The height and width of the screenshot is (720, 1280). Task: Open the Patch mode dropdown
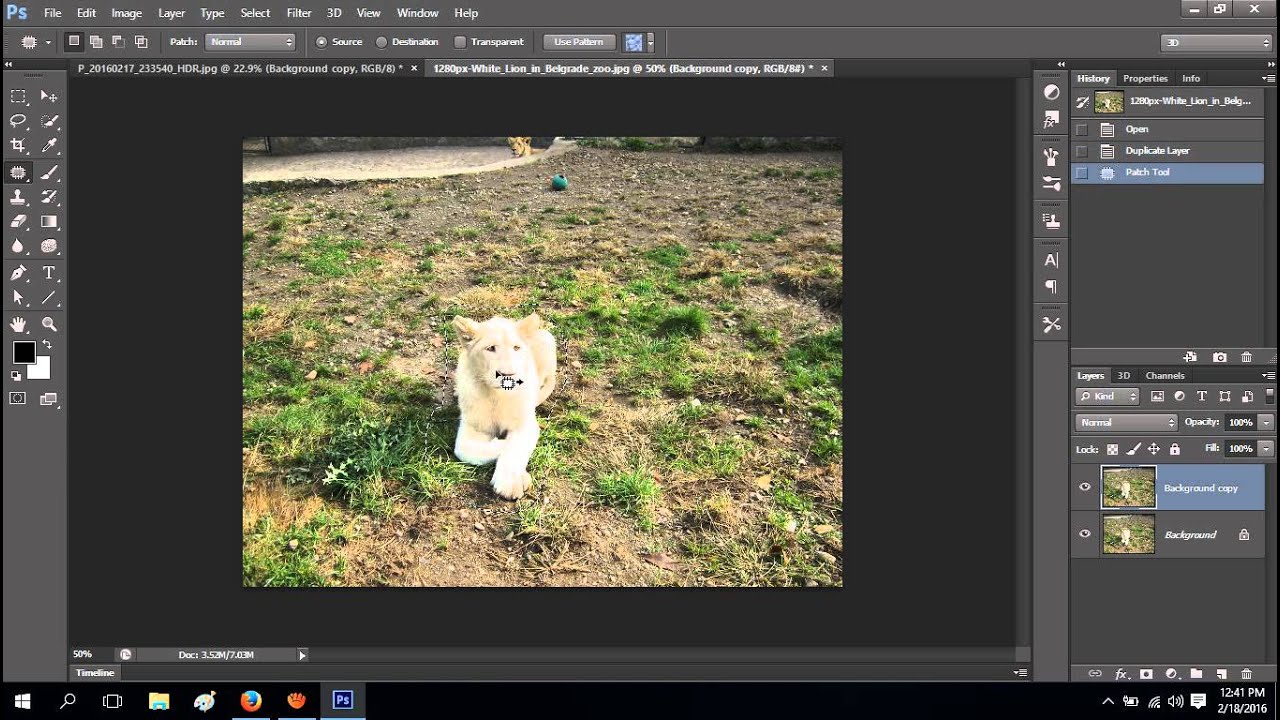point(250,42)
